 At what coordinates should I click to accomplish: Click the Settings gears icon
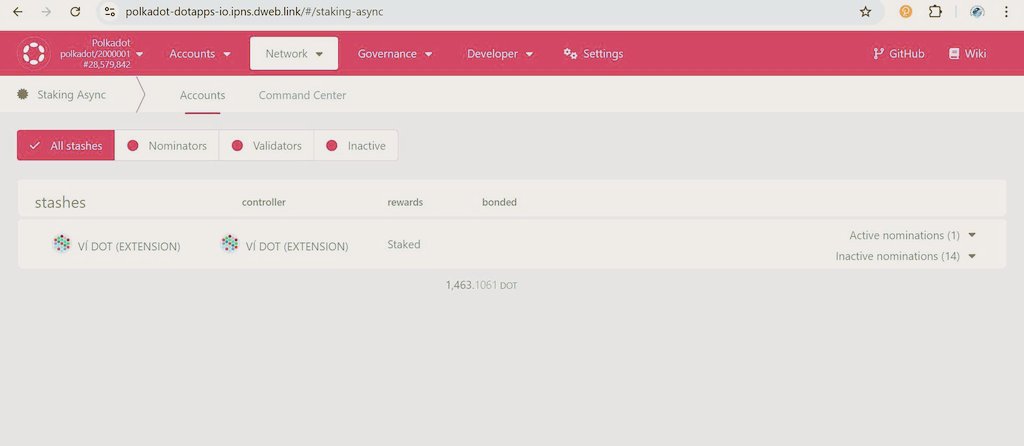(570, 54)
